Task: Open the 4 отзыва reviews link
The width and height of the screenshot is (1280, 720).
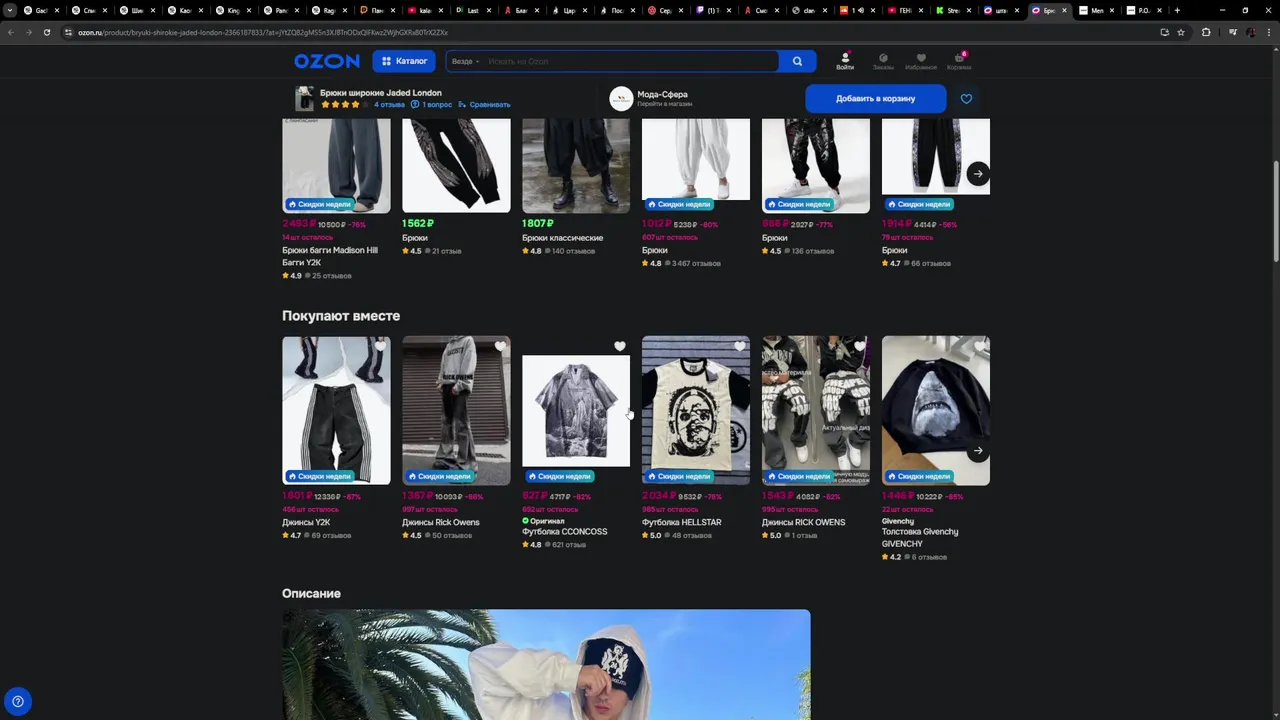Action: point(389,104)
